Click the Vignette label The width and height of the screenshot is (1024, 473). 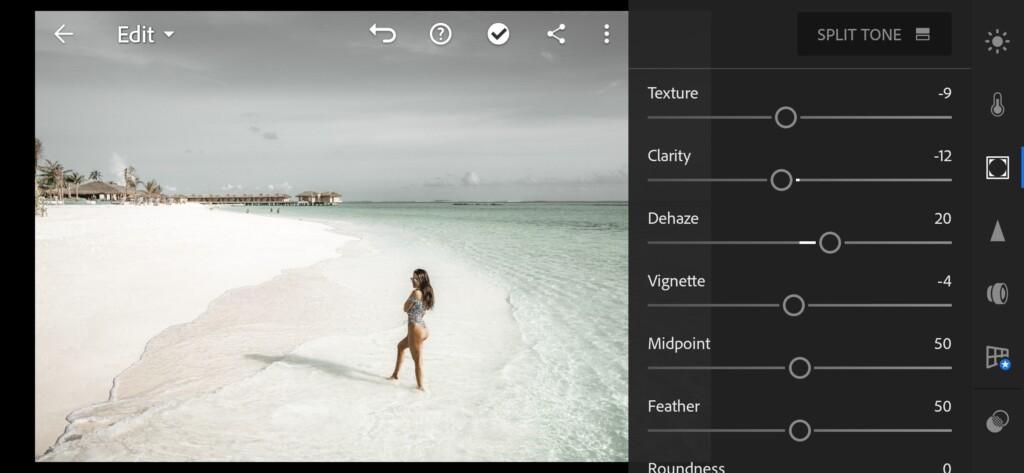point(676,282)
